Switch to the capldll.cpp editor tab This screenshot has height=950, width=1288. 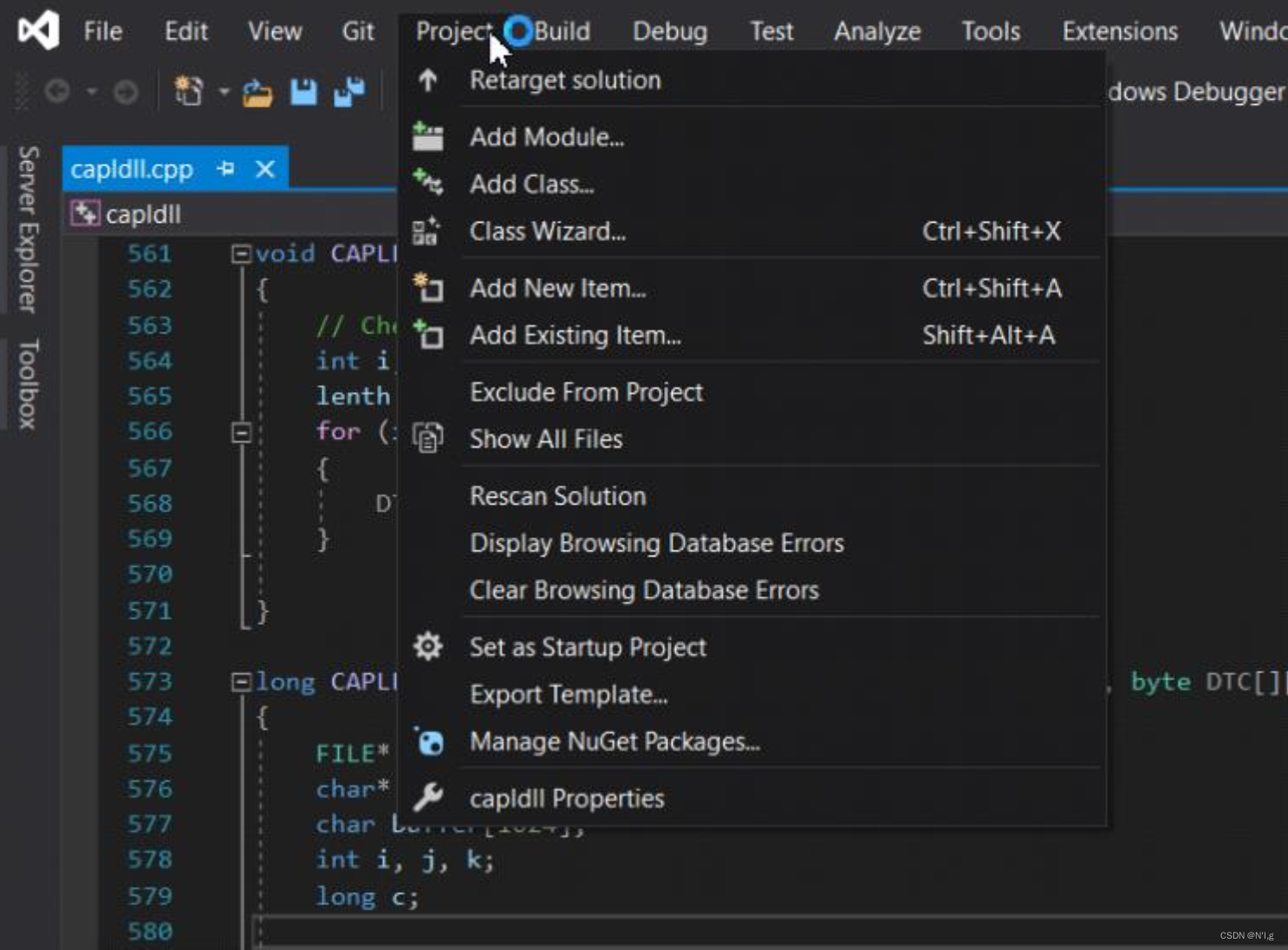pyautogui.click(x=132, y=169)
